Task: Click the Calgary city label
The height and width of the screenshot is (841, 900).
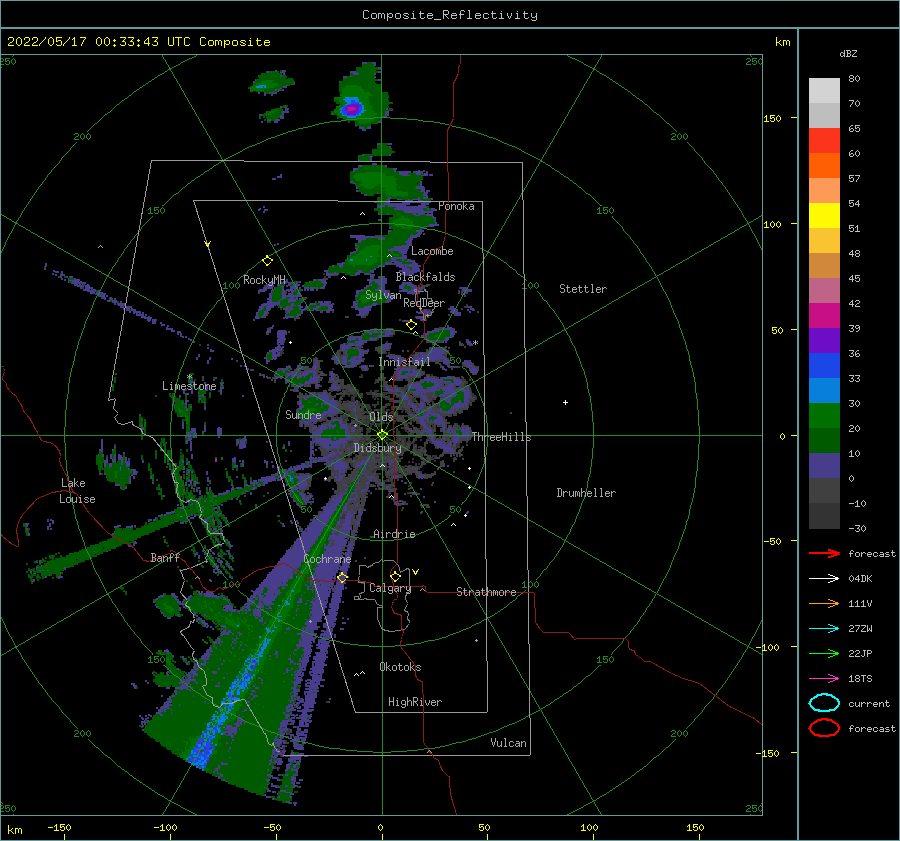Action: (390, 588)
